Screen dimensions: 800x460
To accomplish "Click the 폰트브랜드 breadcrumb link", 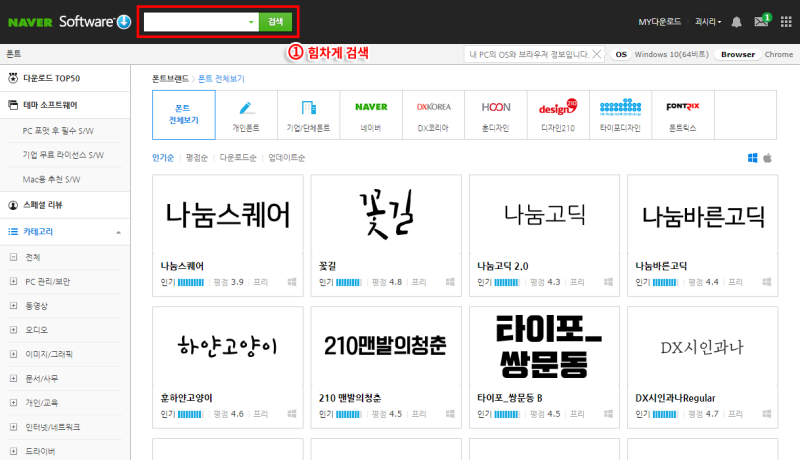I will coord(170,79).
